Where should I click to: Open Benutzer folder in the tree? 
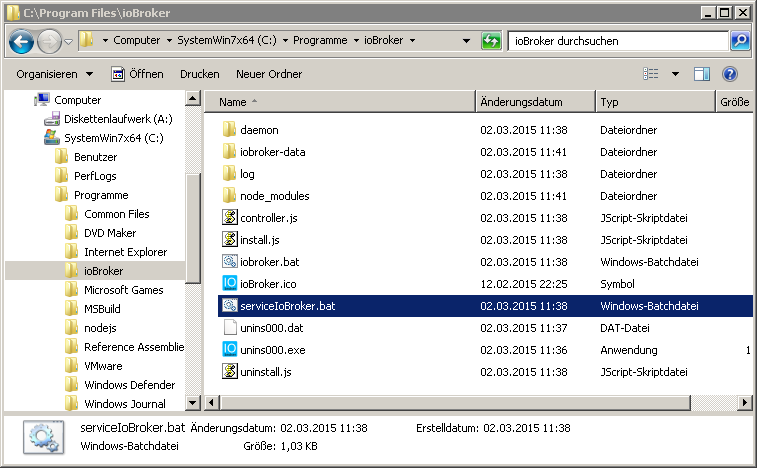click(x=95, y=157)
